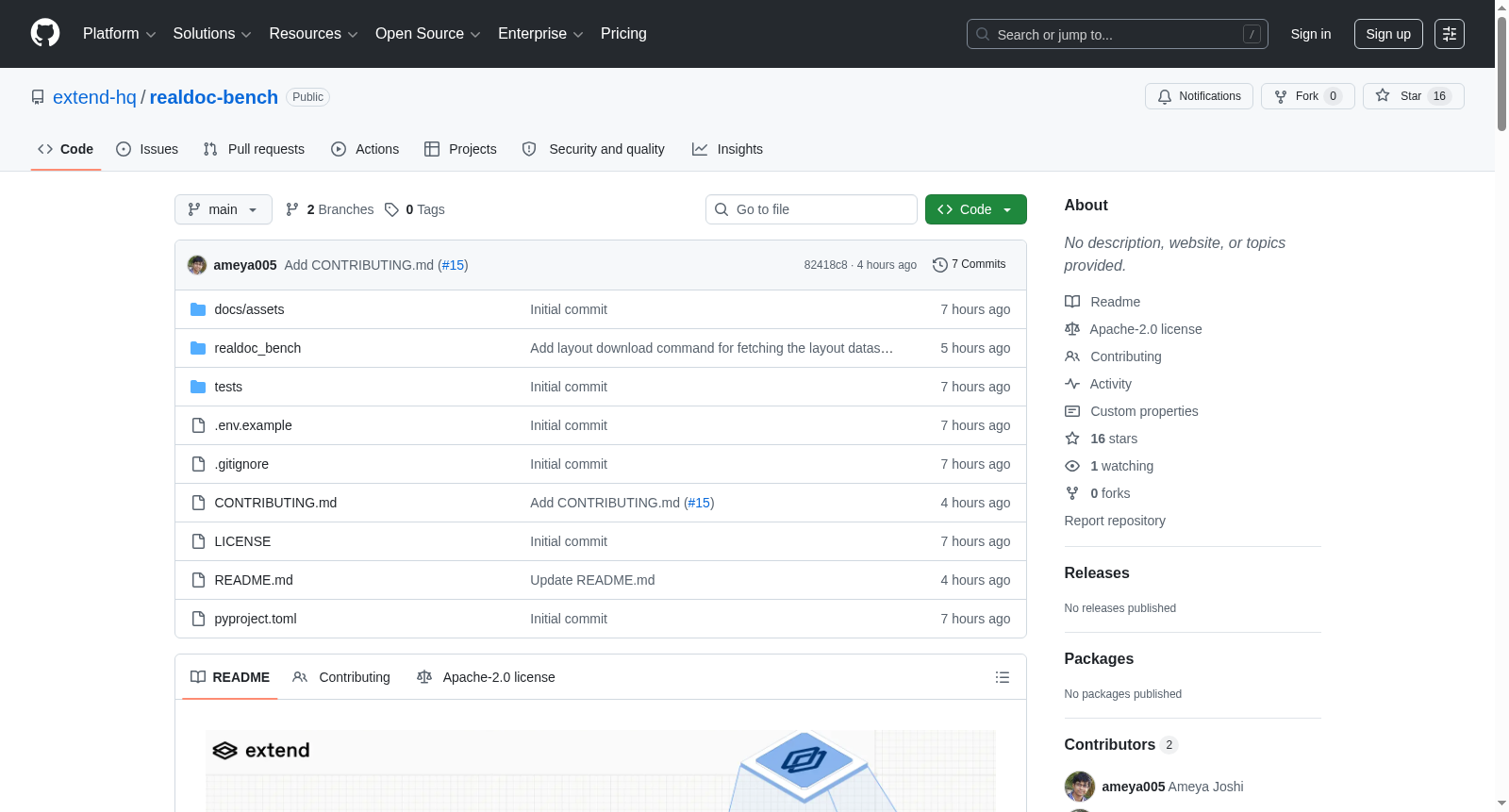The image size is (1509, 812).
Task: Focus the Go to file search field
Action: (x=811, y=209)
